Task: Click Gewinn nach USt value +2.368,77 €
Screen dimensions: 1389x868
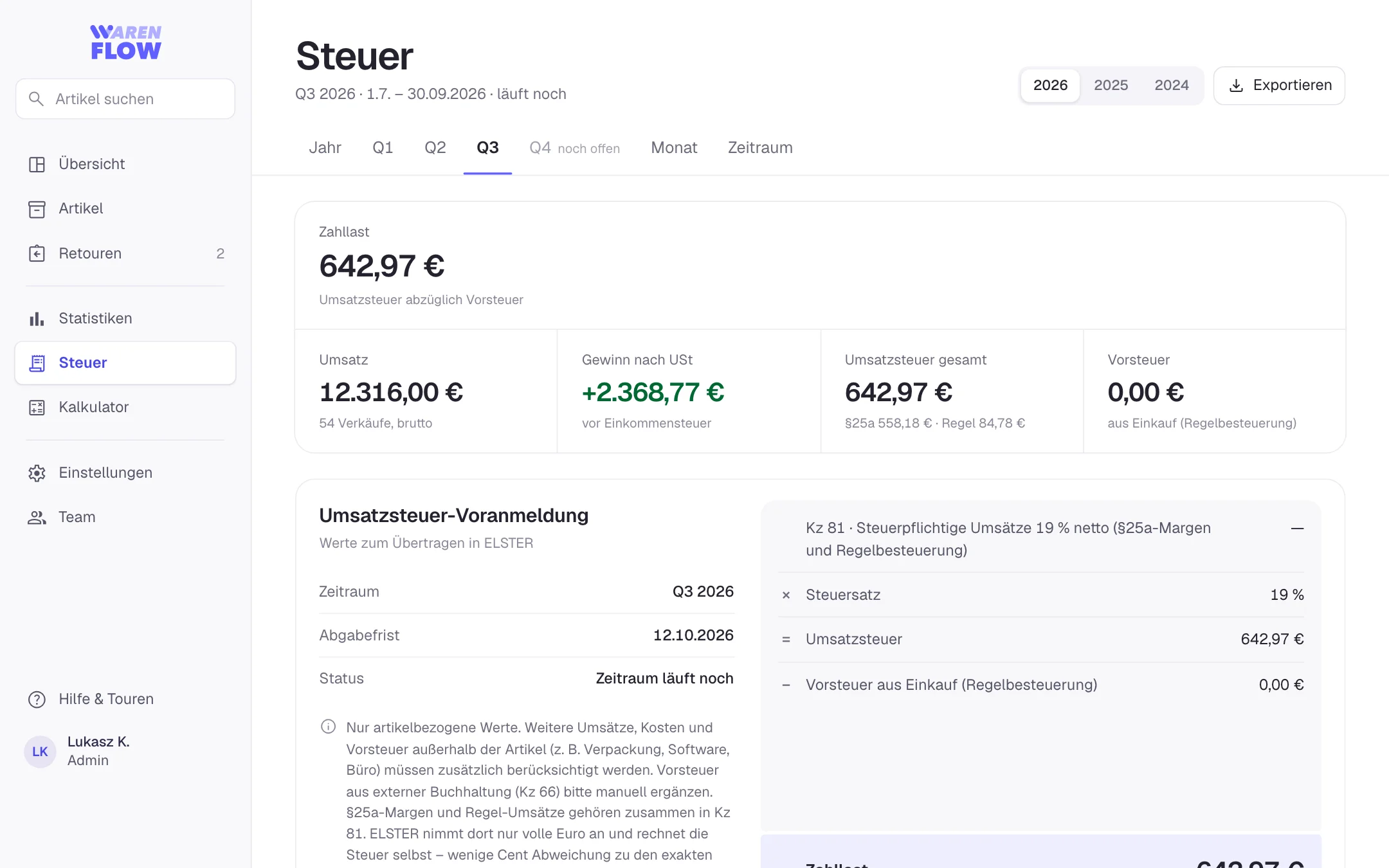Action: point(653,392)
